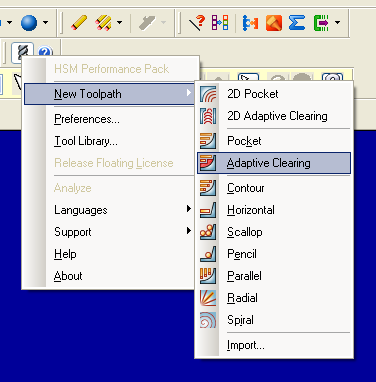This screenshot has width=376, height=382.
Task: Click the 2D Pocket icon
Action: click(208, 94)
